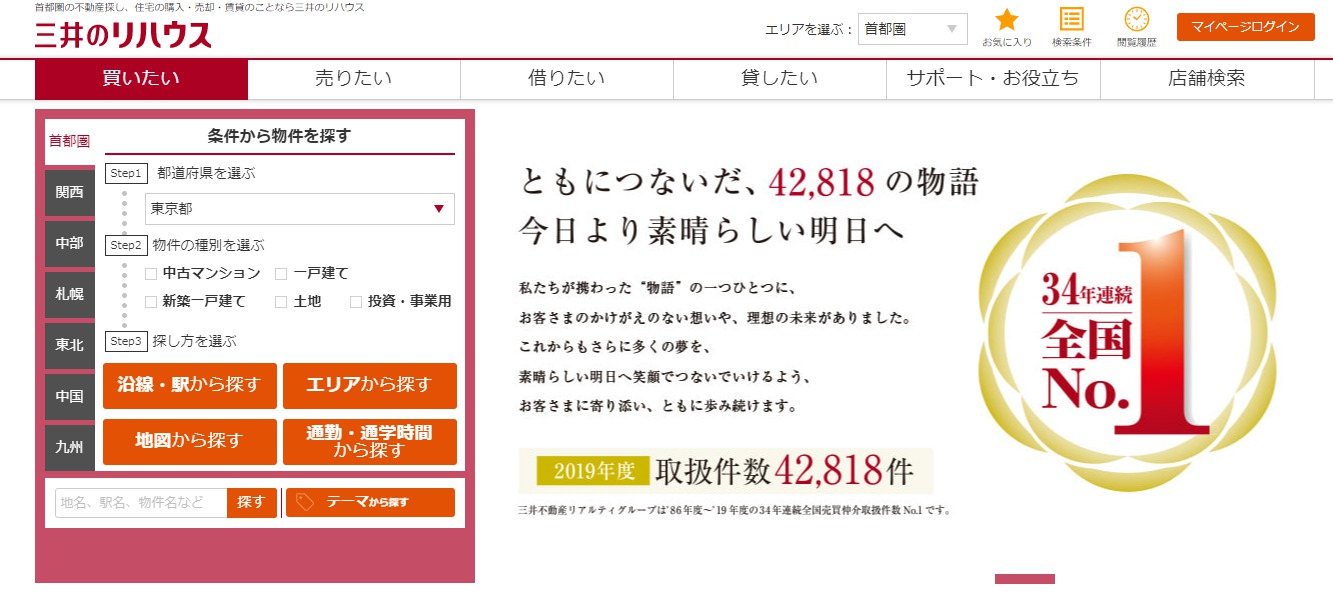Click the 探す search button
The height and width of the screenshot is (616, 1333).
pos(252,502)
